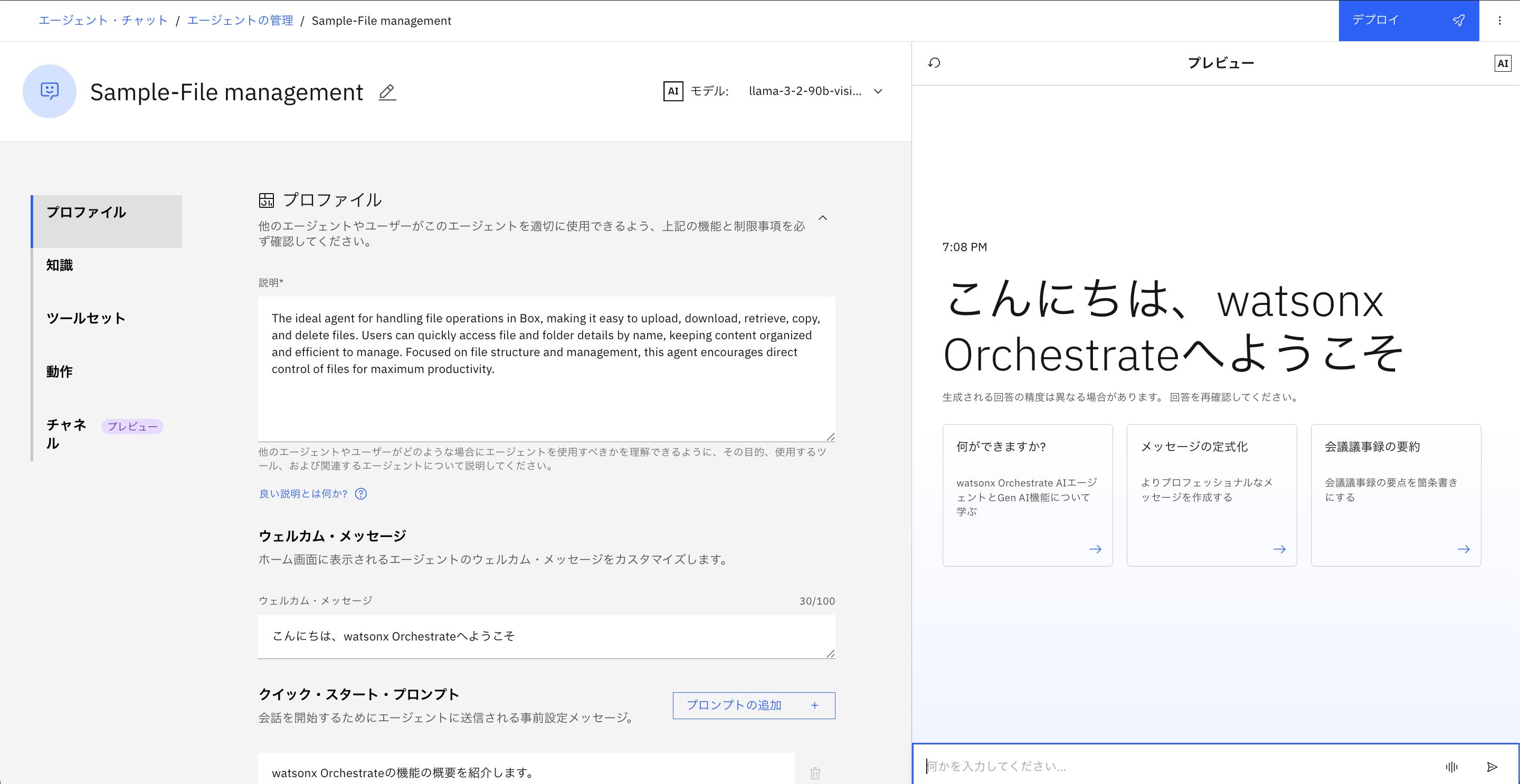
Task: Collapse the プロファイル section chevron
Action: [823, 218]
